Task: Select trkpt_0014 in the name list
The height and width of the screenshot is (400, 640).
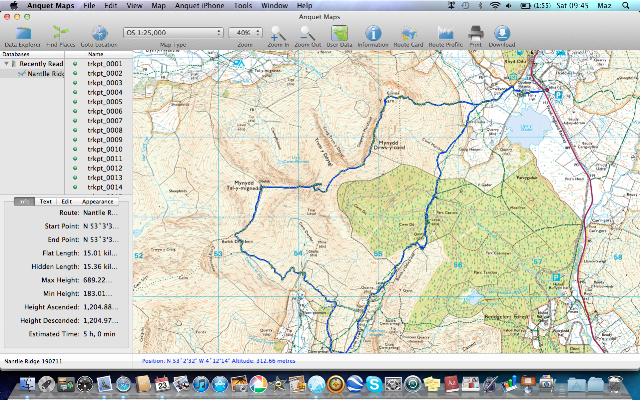Action: pyautogui.click(x=104, y=187)
